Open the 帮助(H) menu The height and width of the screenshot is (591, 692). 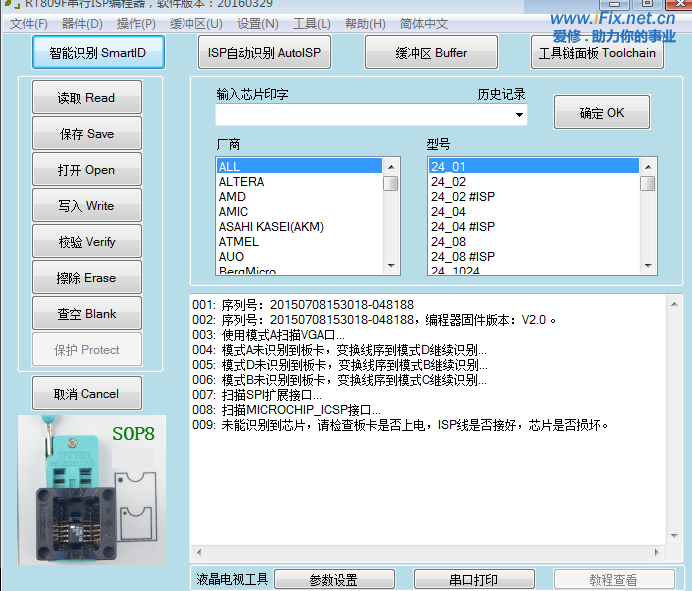[x=365, y=23]
